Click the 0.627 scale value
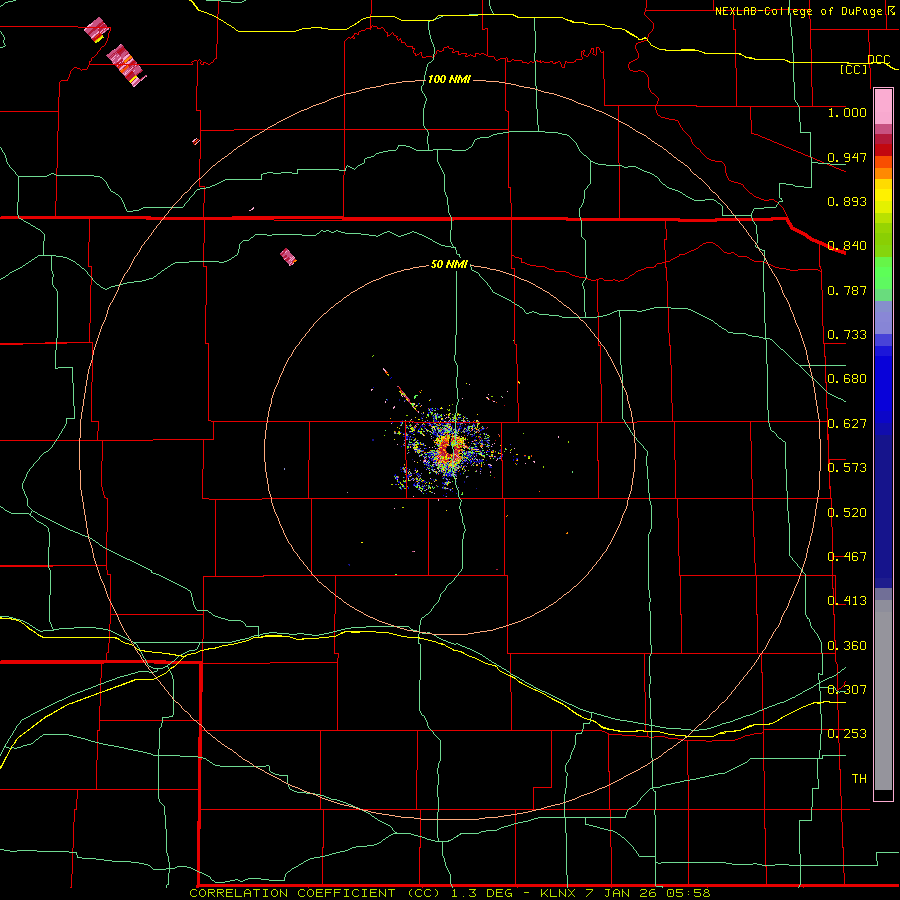This screenshot has height=900, width=900. [x=847, y=424]
